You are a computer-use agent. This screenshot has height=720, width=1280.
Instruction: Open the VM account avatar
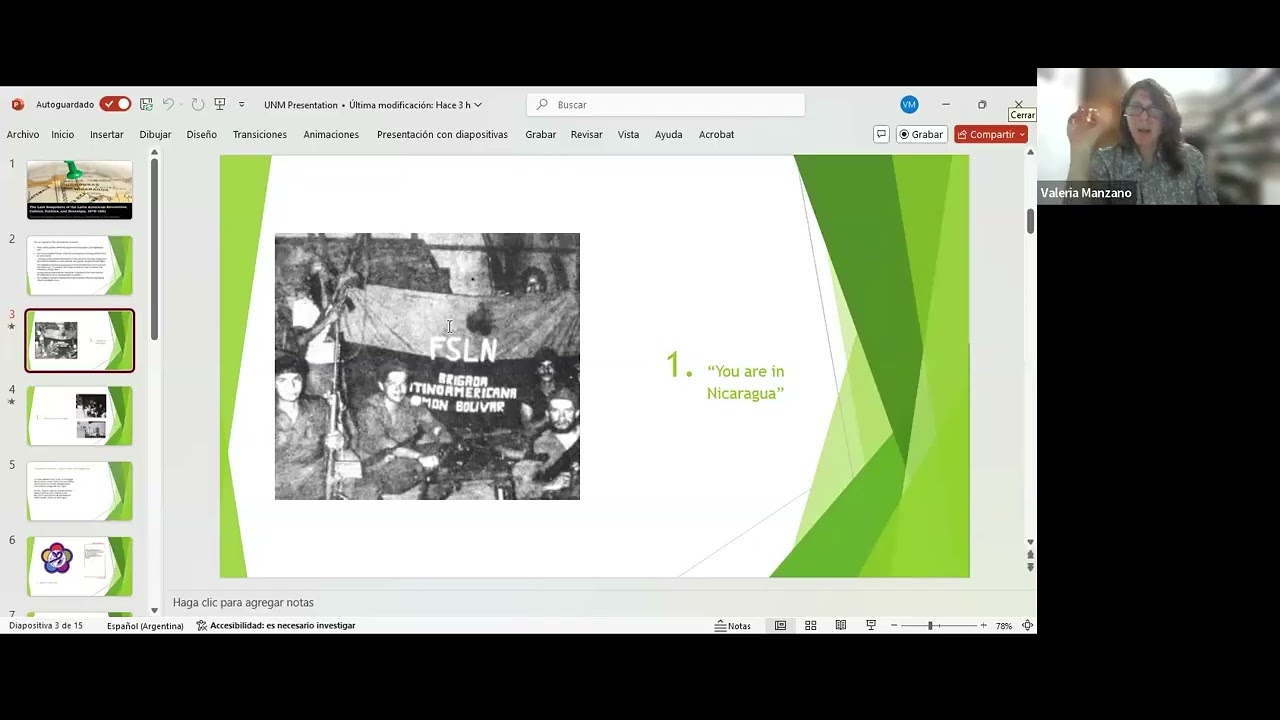[x=909, y=104]
